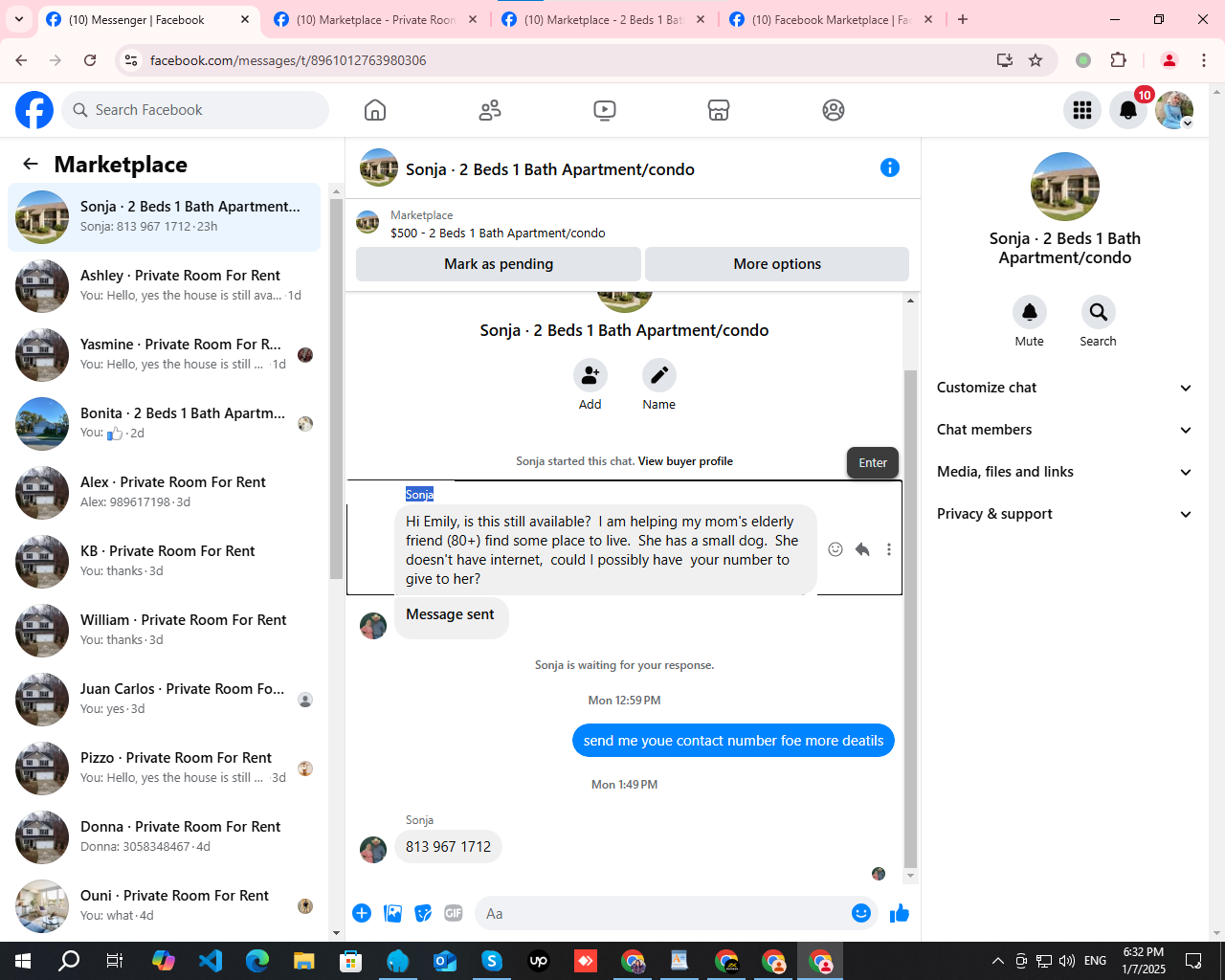Image resolution: width=1225 pixels, height=980 pixels.
Task: Open View buyer profile link
Action: (685, 461)
